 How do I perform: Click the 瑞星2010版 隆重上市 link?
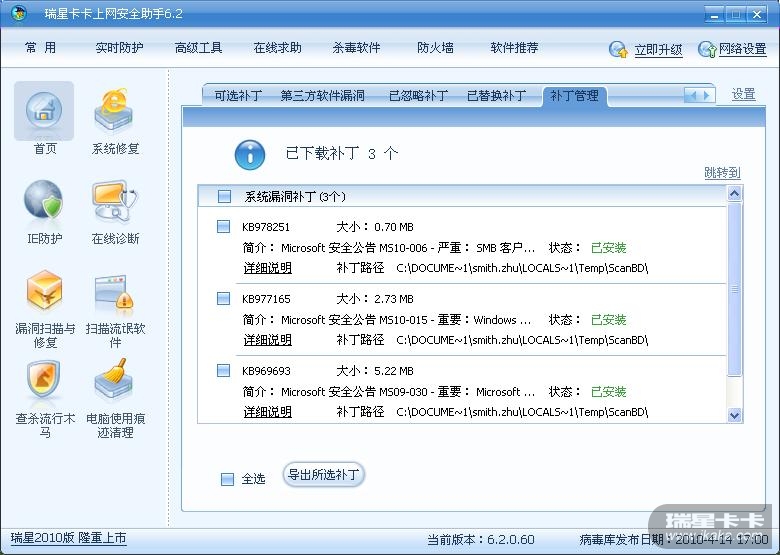(x=69, y=538)
